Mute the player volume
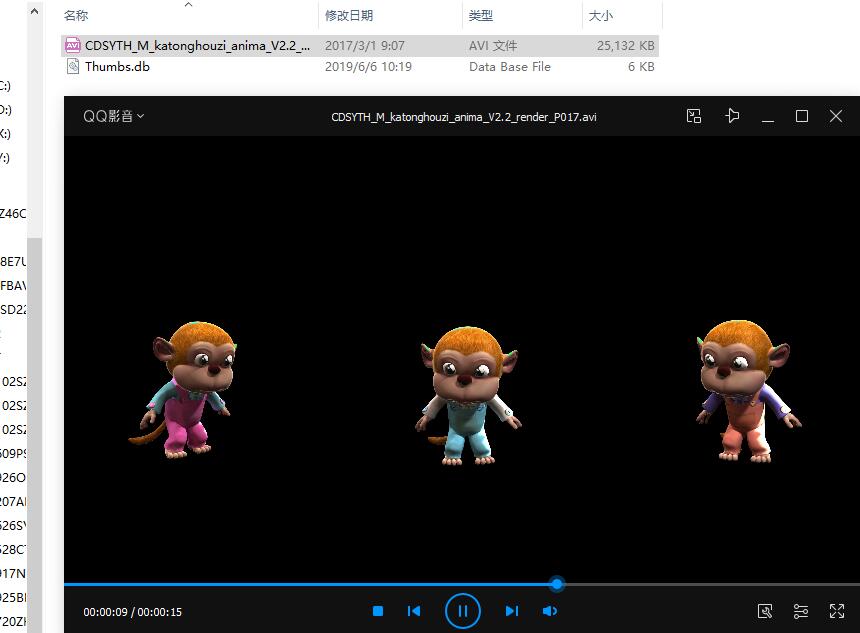The image size is (860, 633). 550,611
